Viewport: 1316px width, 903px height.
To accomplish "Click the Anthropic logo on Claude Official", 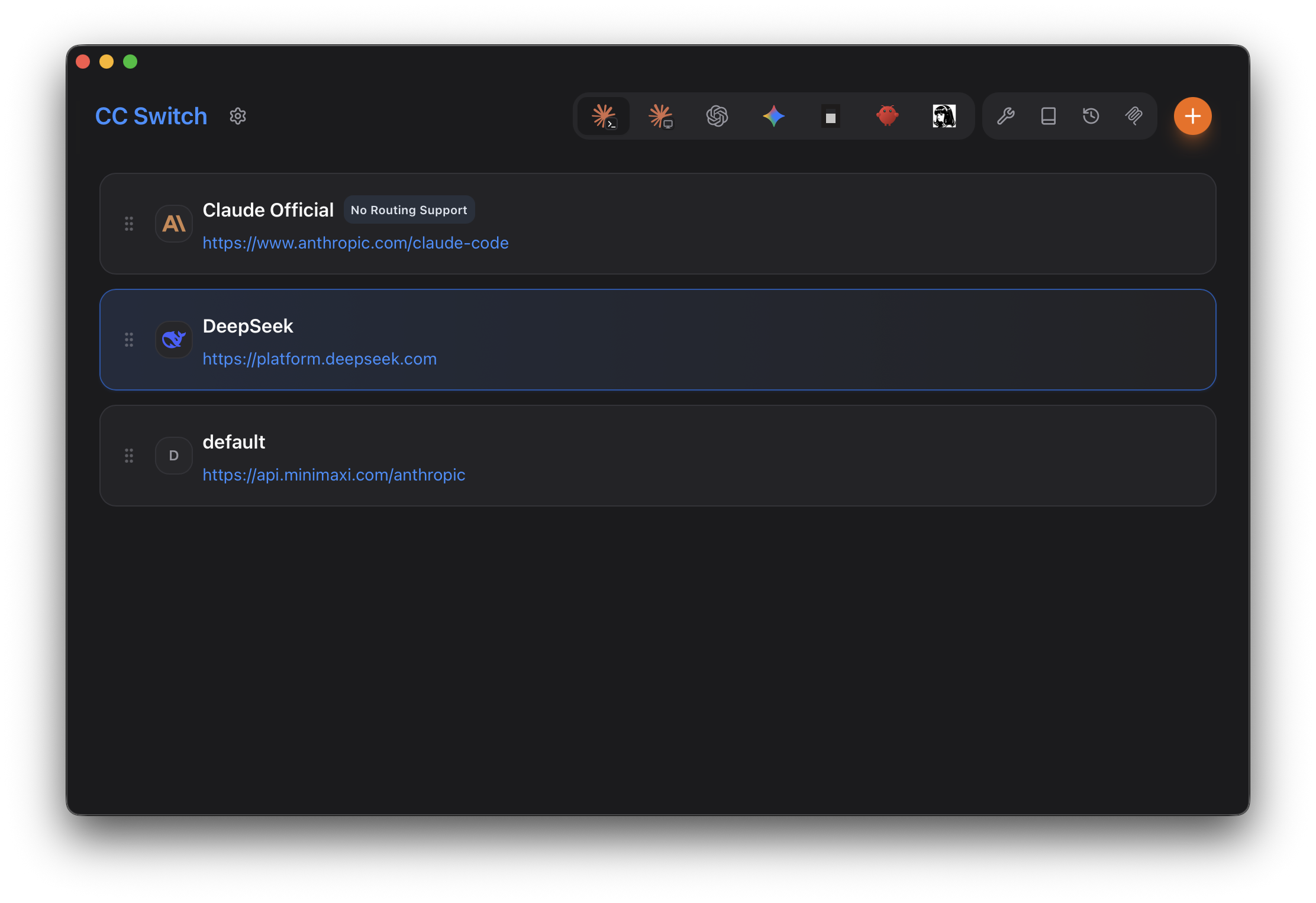I will coord(174,224).
